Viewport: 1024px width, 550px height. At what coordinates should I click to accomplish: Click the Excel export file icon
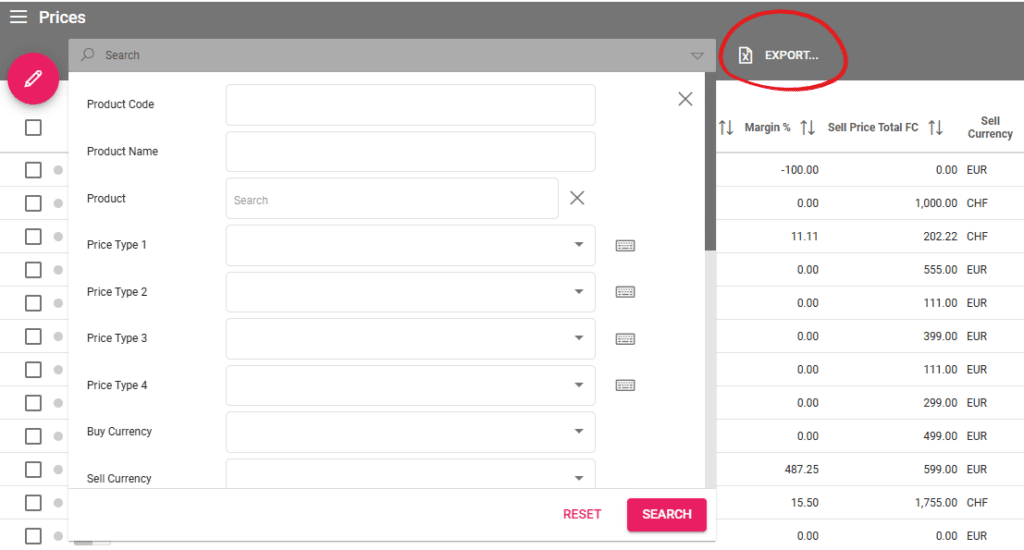(x=745, y=56)
